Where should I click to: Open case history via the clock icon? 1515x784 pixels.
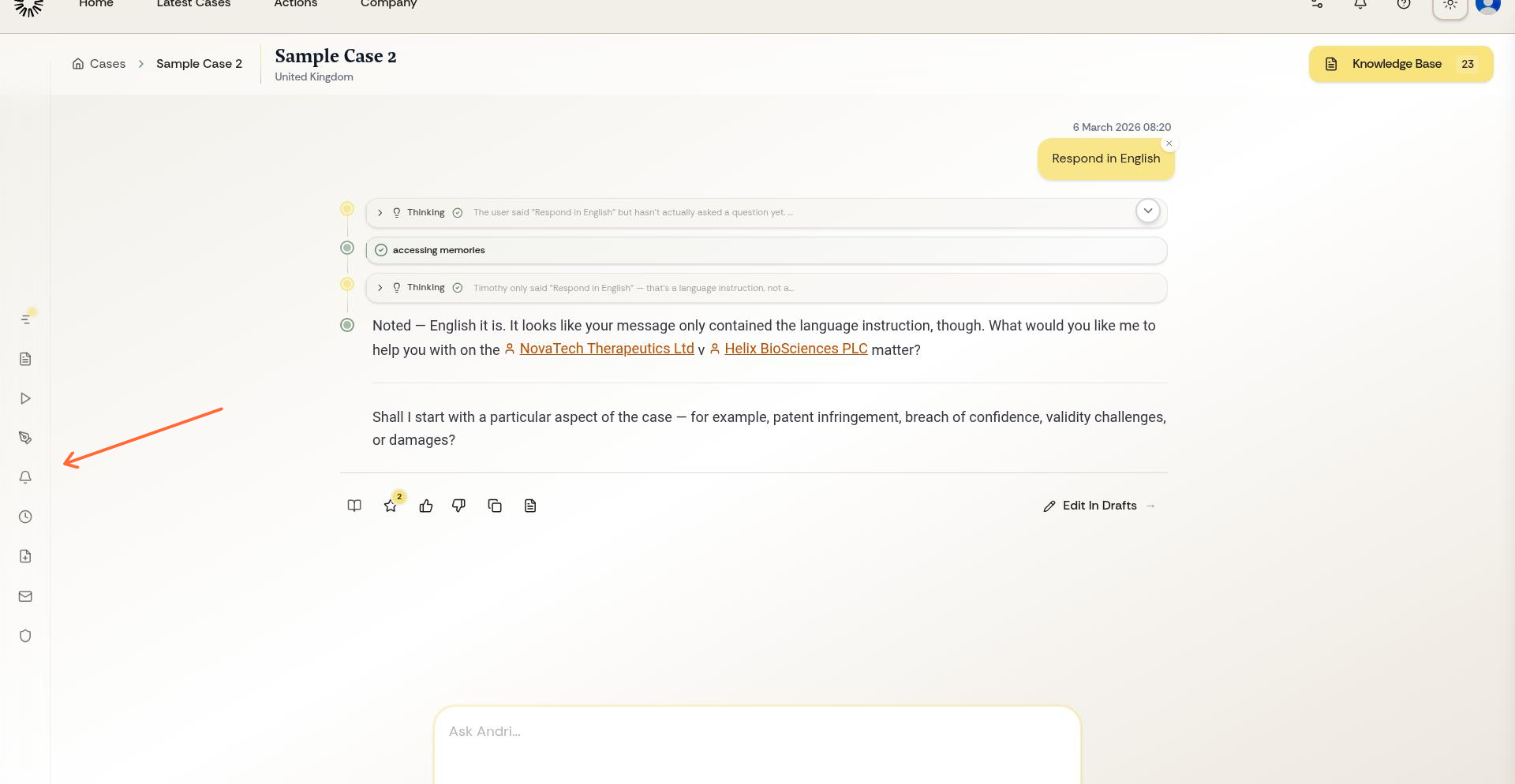pyautogui.click(x=25, y=517)
